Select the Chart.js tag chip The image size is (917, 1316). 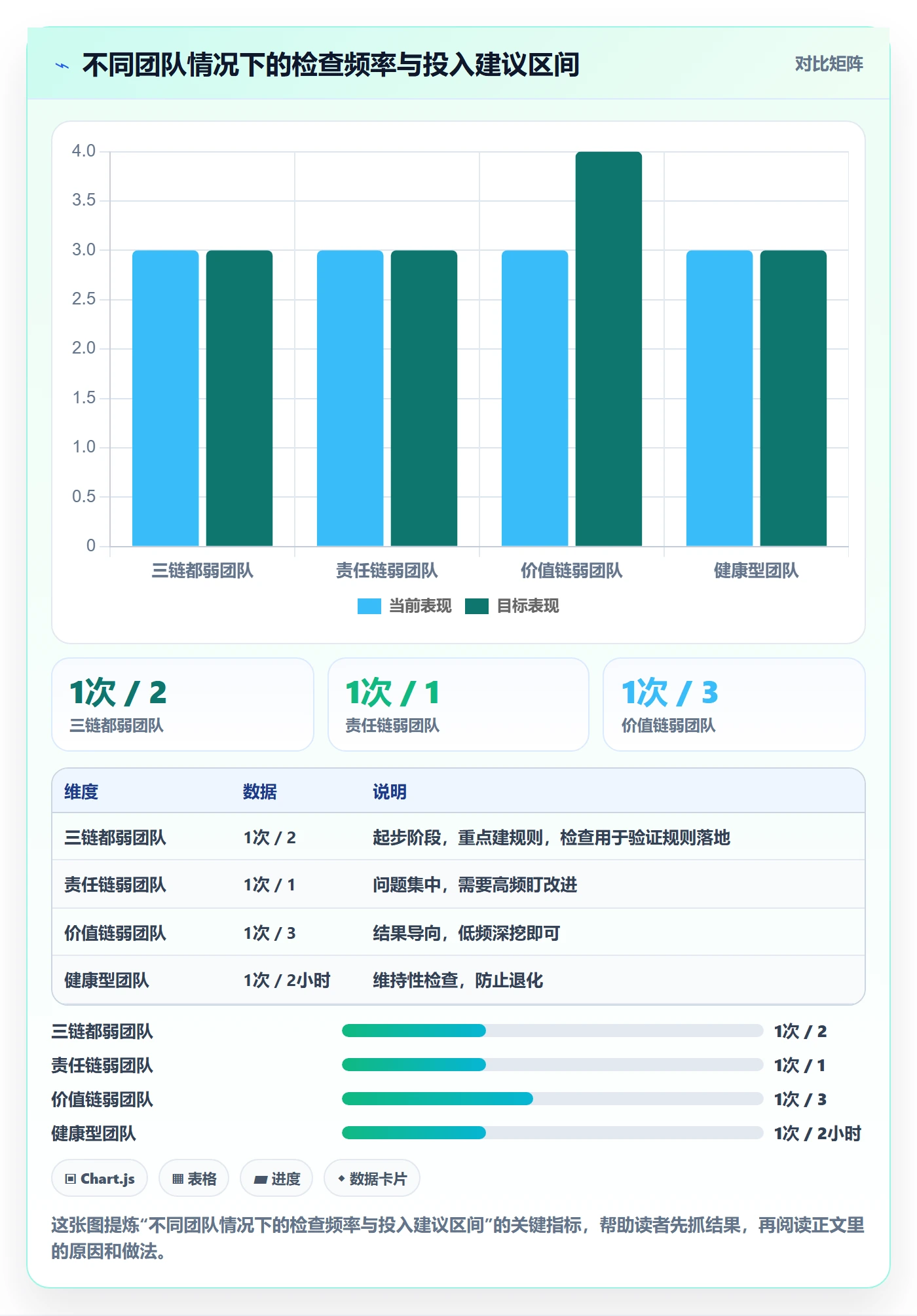click(100, 1179)
